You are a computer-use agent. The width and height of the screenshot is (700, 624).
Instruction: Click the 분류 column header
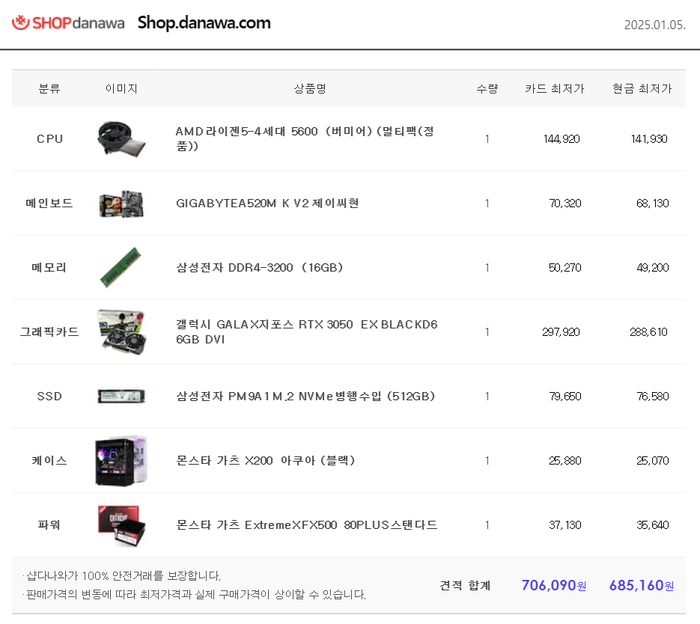[x=49, y=88]
